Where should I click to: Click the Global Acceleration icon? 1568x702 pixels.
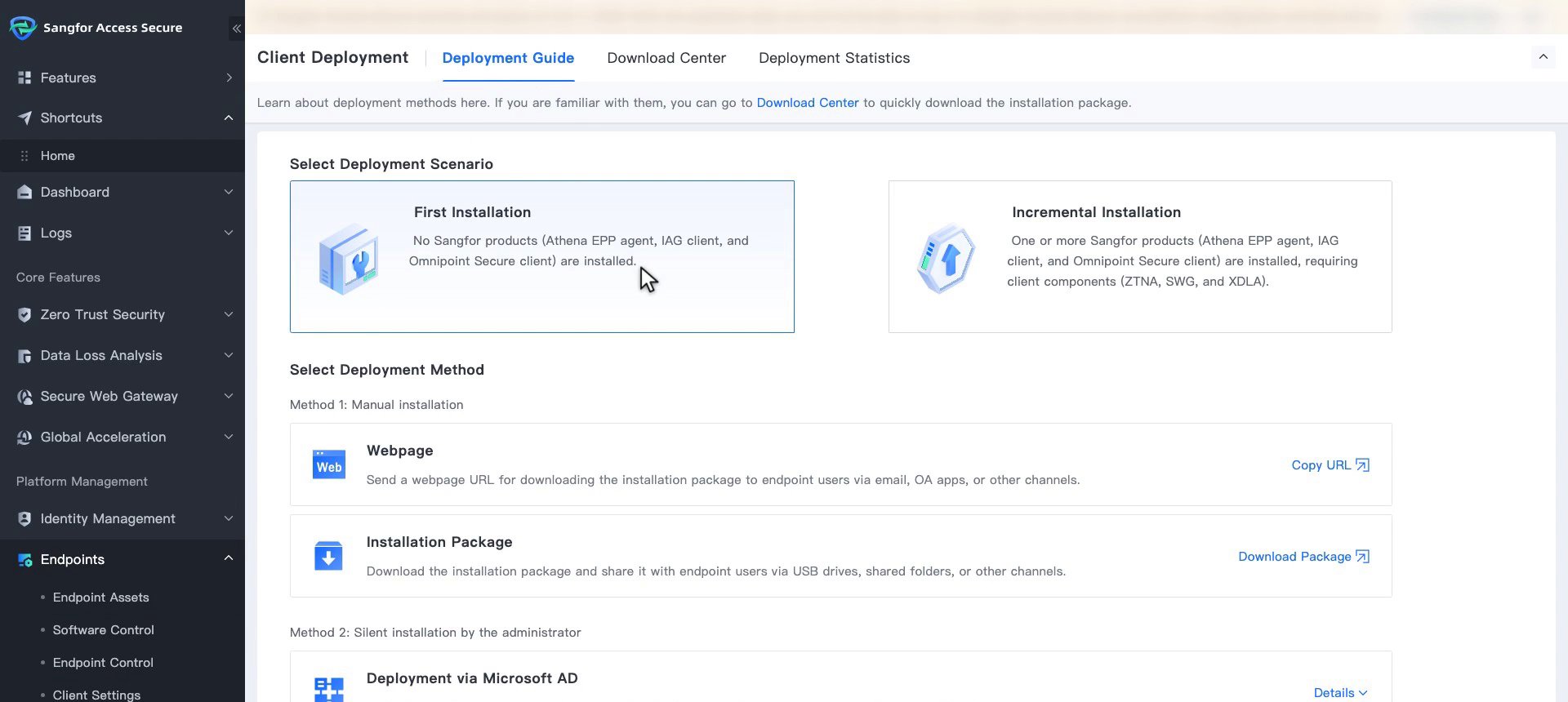click(24, 437)
